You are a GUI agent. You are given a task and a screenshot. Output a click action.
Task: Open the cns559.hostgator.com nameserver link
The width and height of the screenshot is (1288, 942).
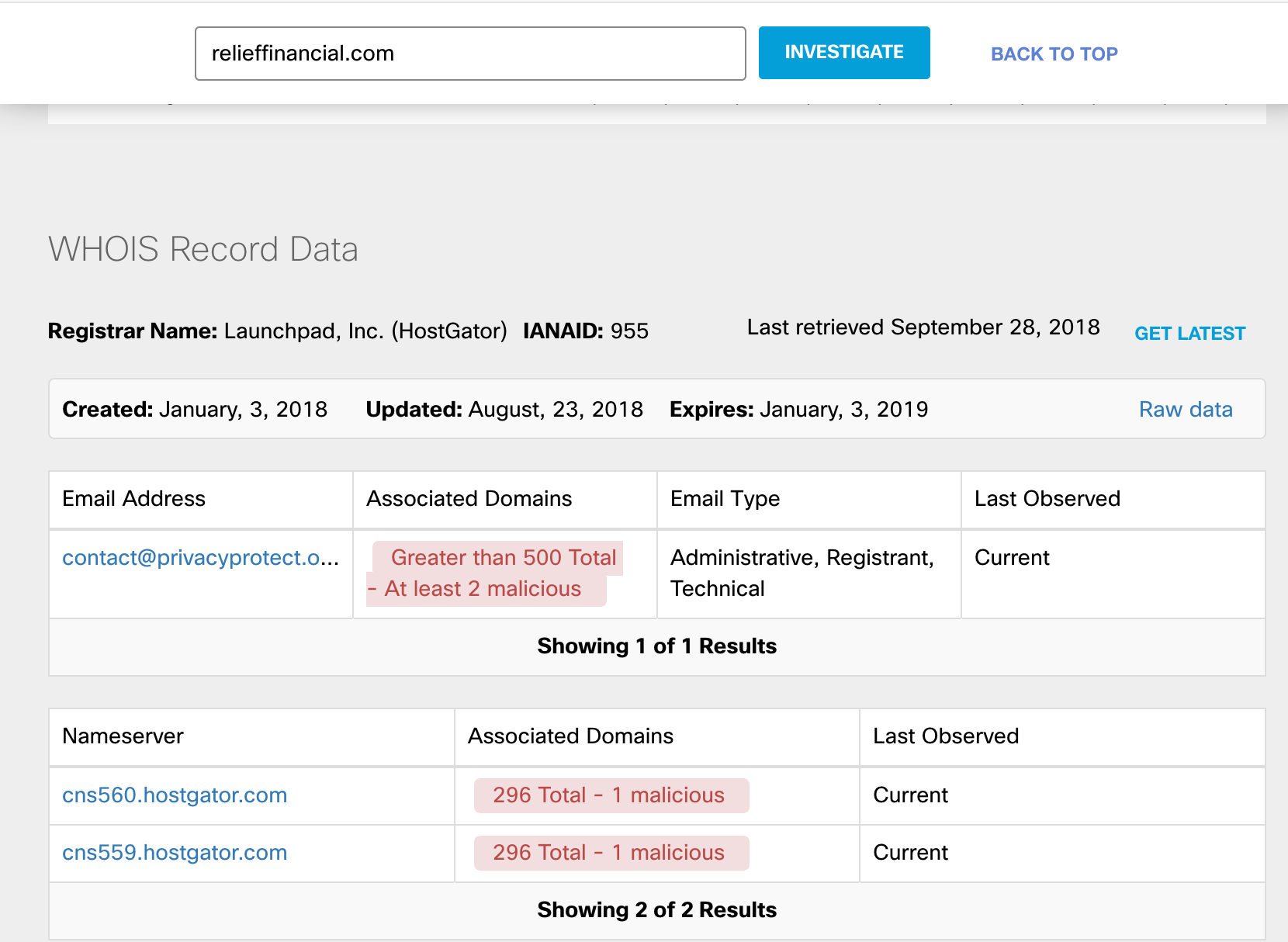click(175, 853)
